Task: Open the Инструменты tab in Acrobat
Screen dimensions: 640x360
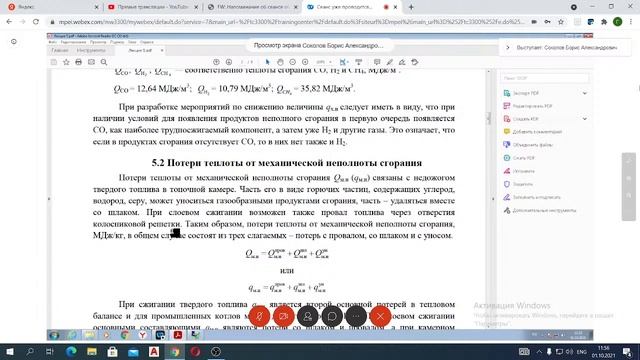Action: coord(91,50)
